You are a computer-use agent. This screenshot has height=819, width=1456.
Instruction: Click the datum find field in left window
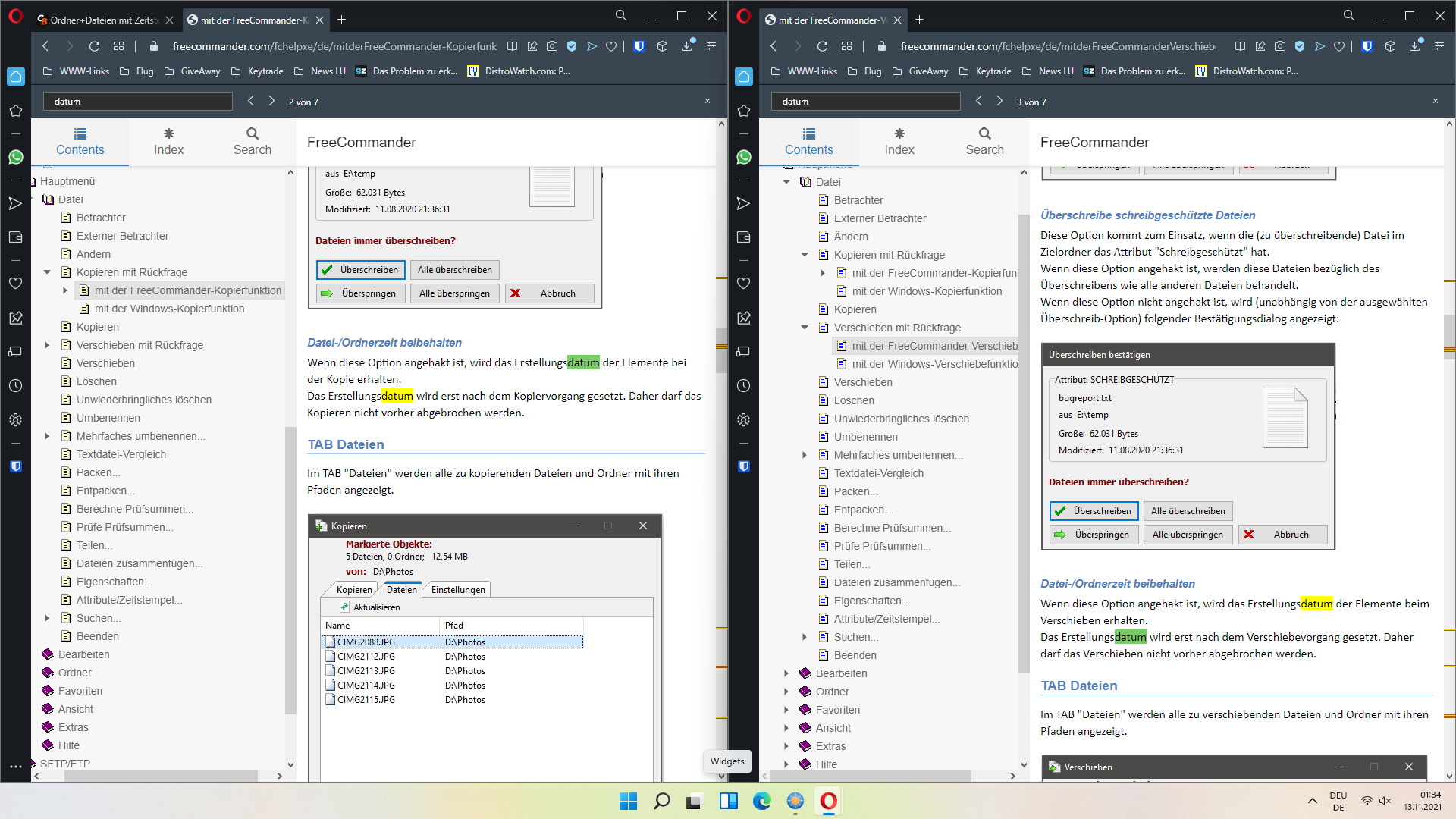click(138, 102)
